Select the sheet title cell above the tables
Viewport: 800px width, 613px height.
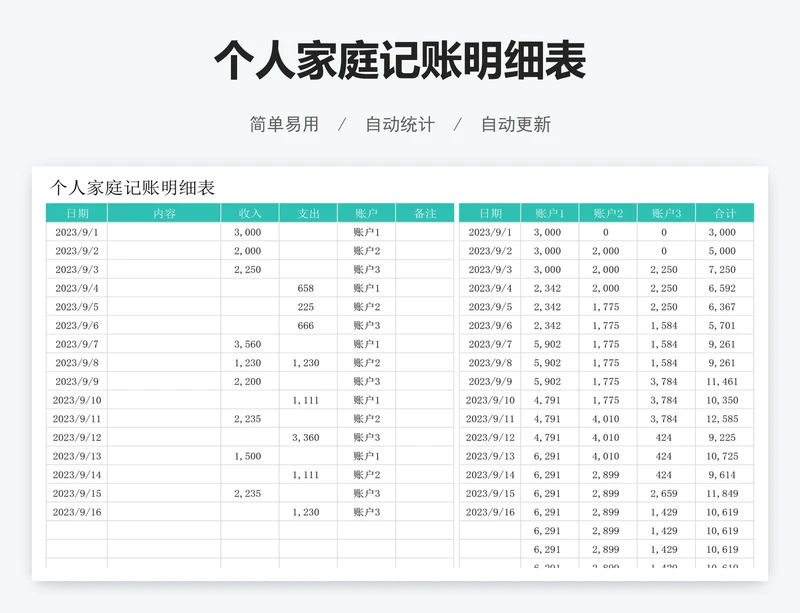[x=133, y=187]
